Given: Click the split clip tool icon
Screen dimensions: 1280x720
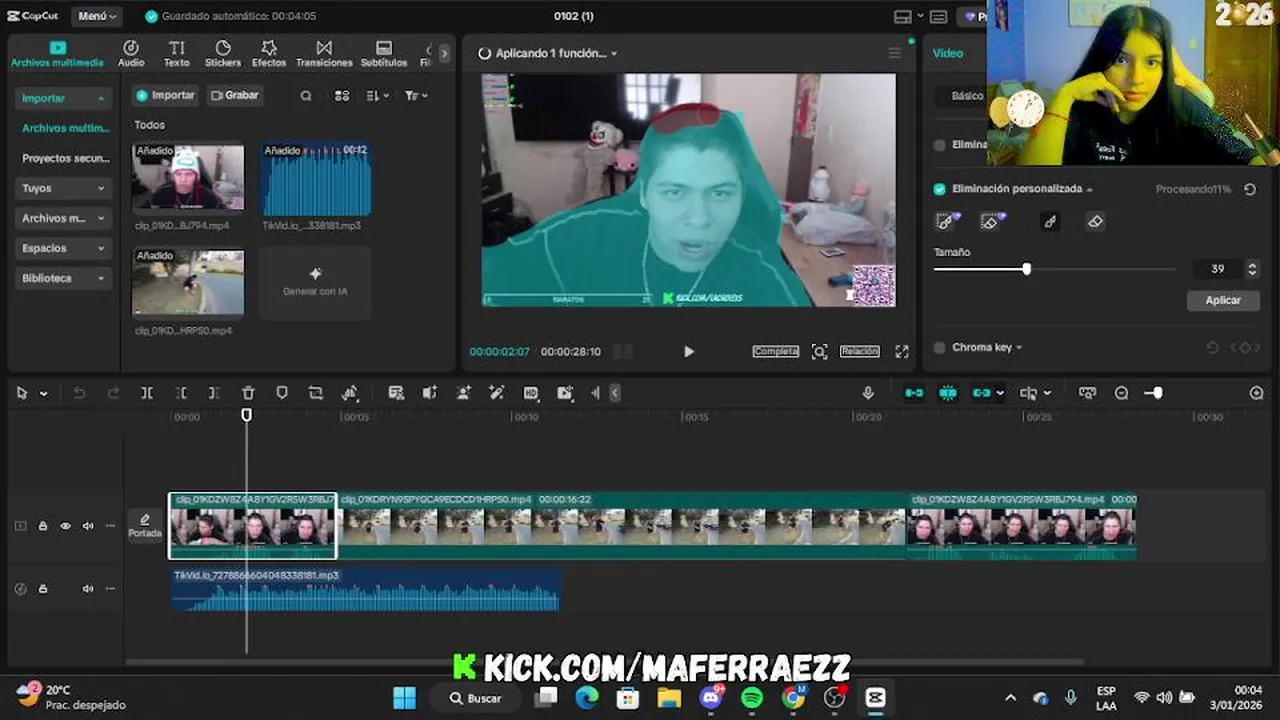Looking at the screenshot, I should (147, 393).
